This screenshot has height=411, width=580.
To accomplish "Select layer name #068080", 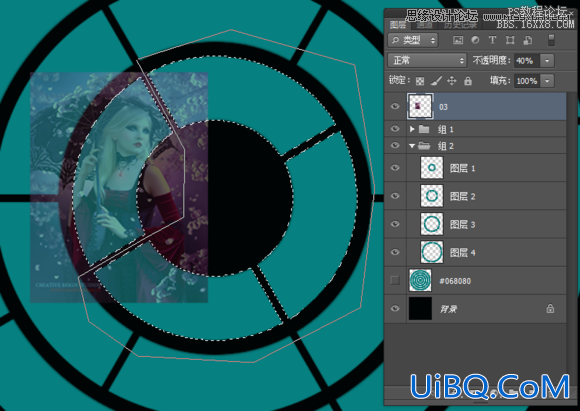I will 455,281.
